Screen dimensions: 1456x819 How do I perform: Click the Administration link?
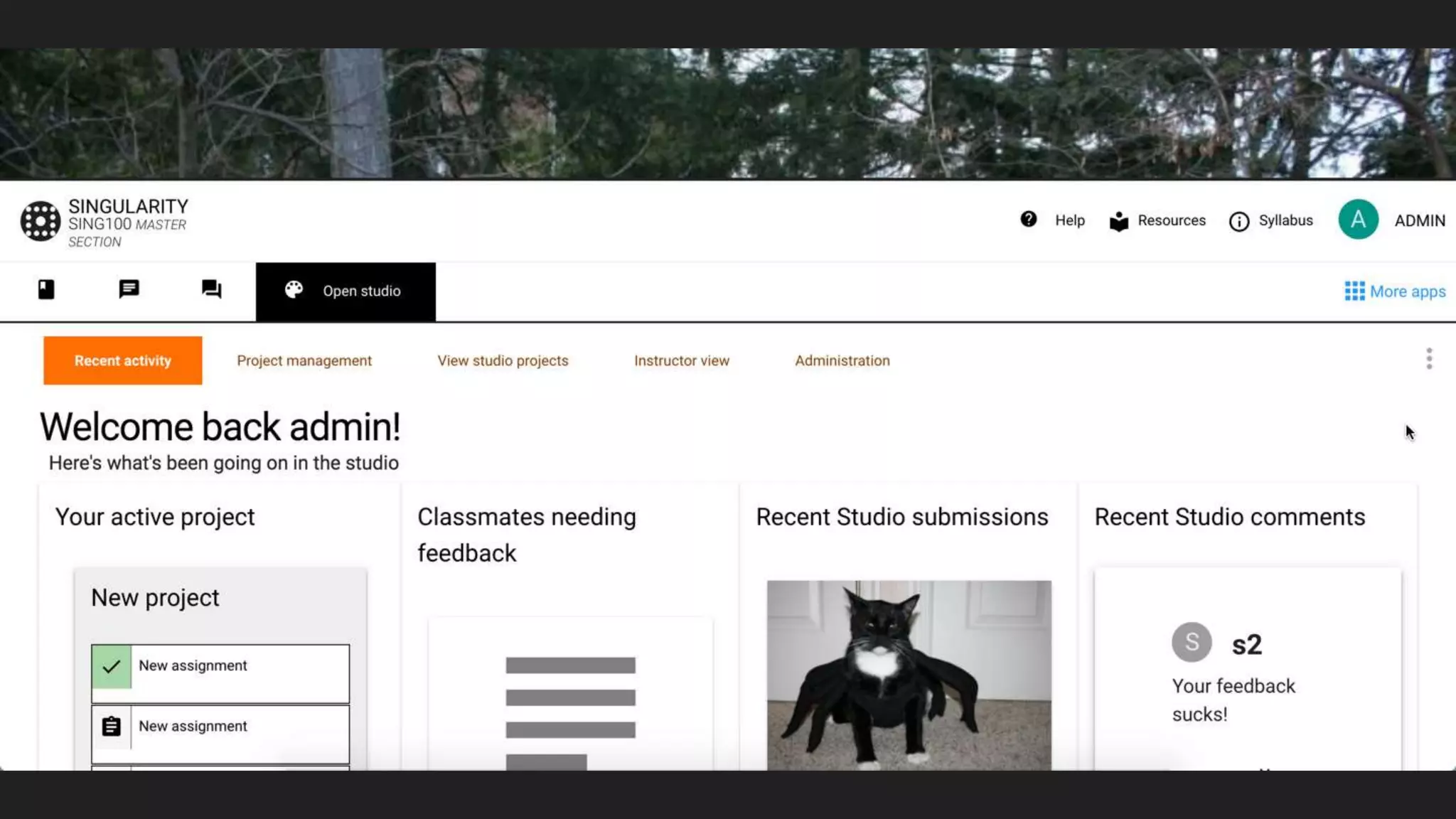point(842,361)
